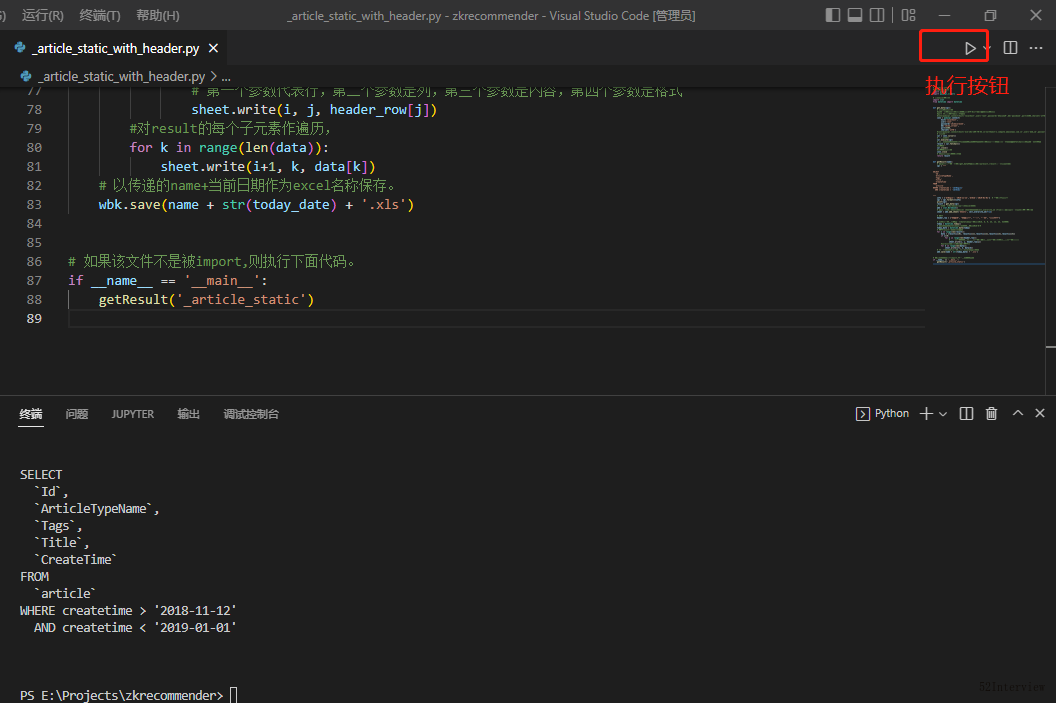Viewport: 1056px width, 703px height.
Task: Click the terminal prompt PS E:\Projects\zkrecommender>
Action: tap(121, 695)
